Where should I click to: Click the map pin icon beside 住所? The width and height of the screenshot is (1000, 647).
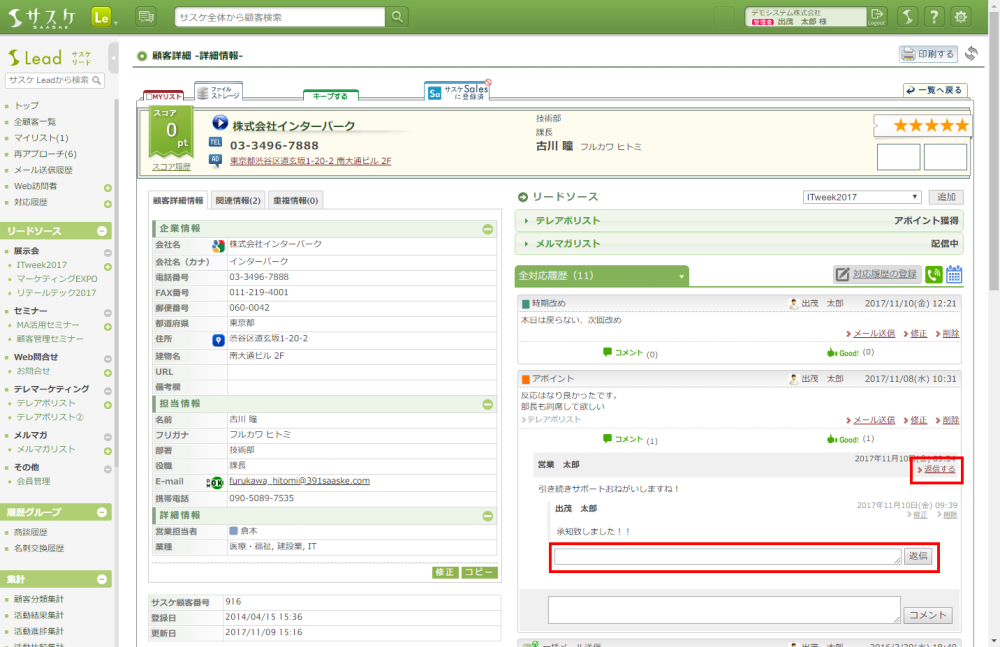[218, 340]
